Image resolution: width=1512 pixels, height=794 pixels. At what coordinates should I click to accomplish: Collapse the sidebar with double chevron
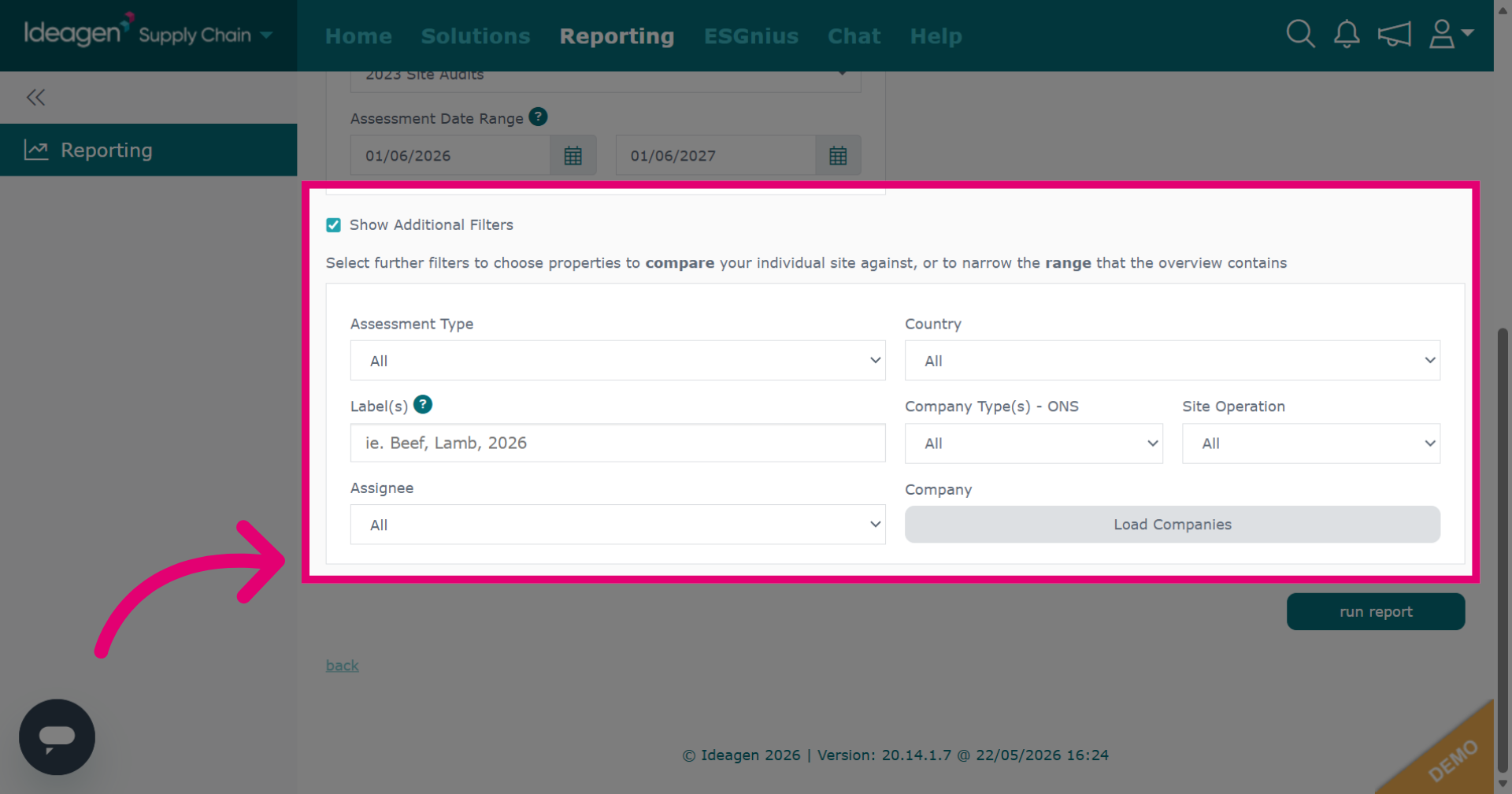[35, 98]
